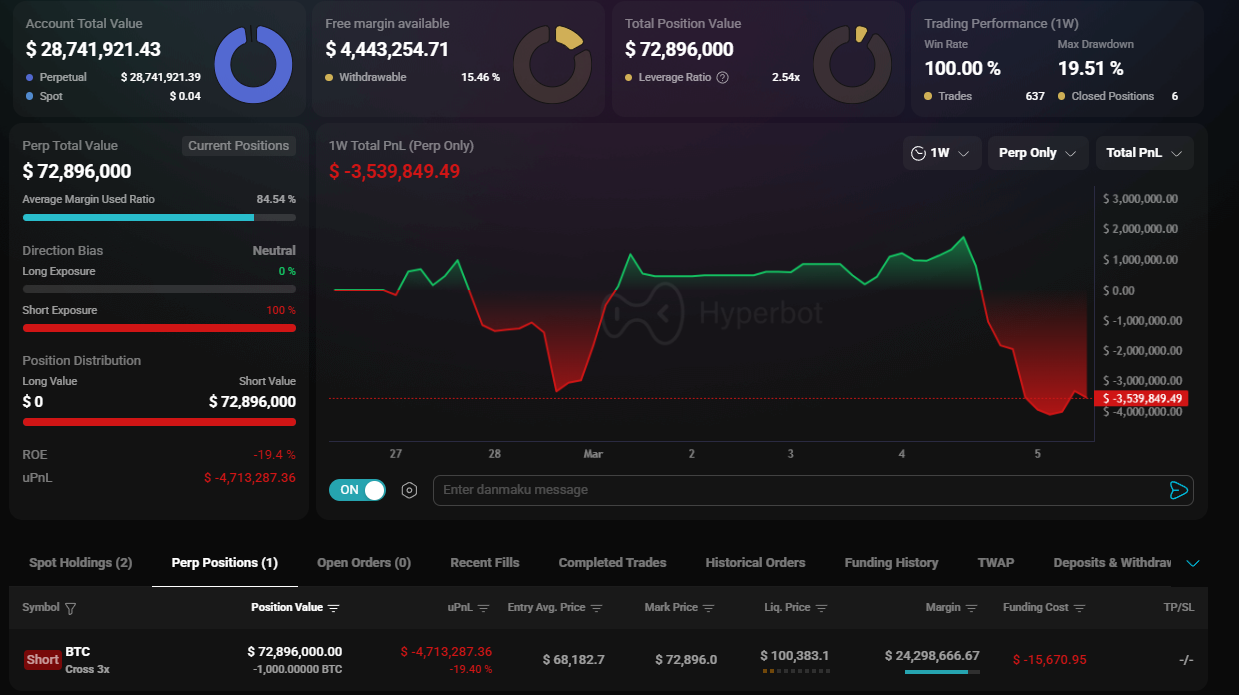Viewport: 1239px width, 695px height.
Task: Open the Funding History tab
Action: [891, 563]
